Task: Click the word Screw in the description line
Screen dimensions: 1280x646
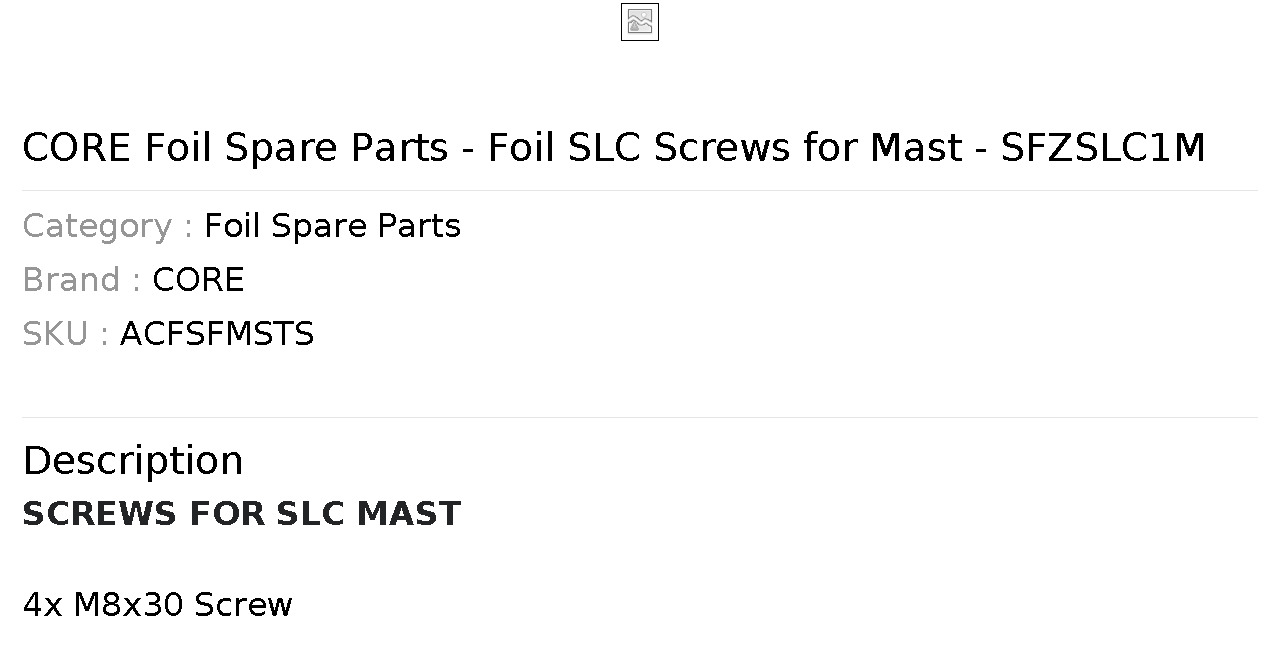Action: click(243, 605)
